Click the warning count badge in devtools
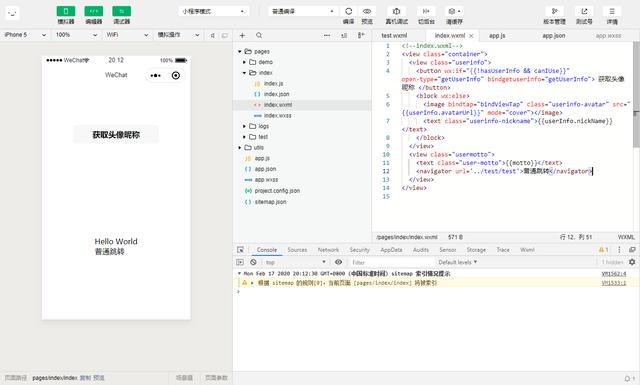The width and height of the screenshot is (640, 385). [x=603, y=250]
